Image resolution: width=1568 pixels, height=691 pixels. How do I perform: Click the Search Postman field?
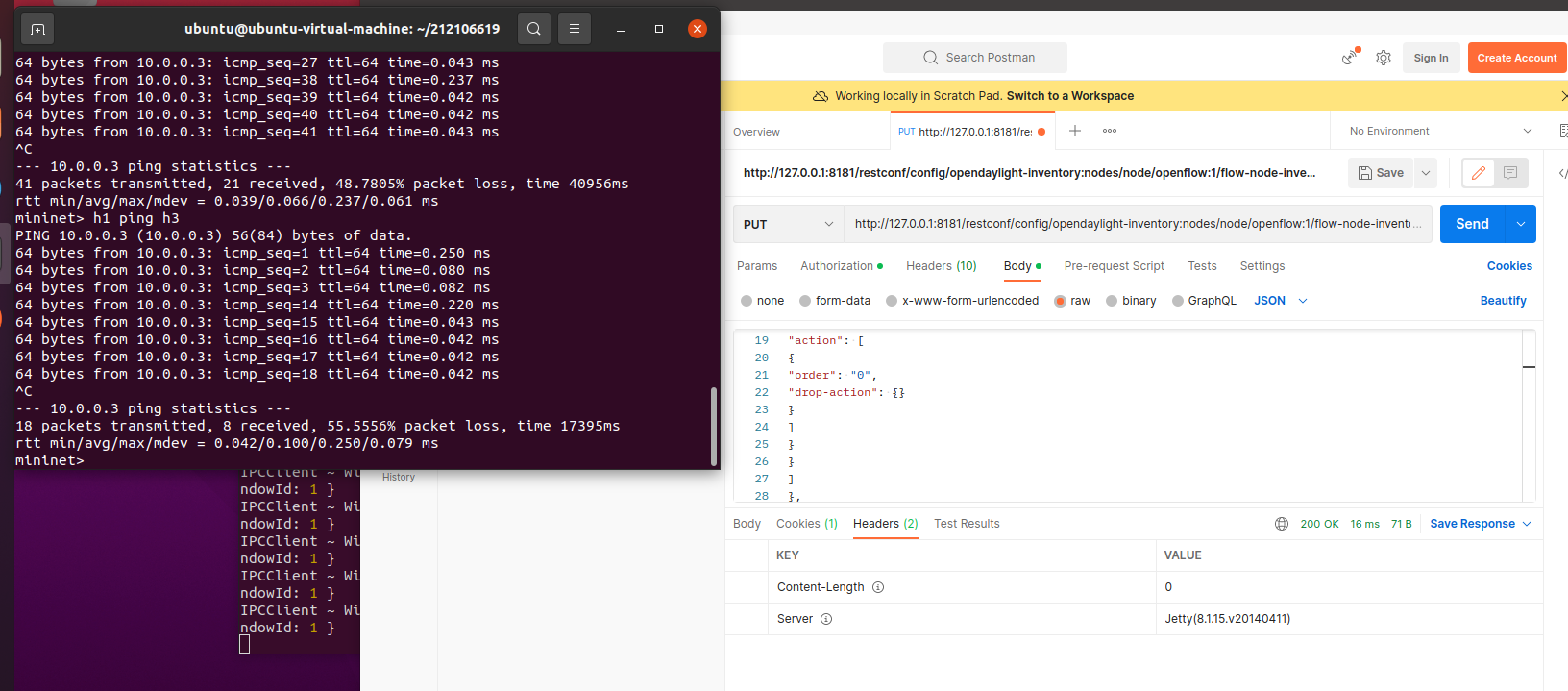point(974,58)
